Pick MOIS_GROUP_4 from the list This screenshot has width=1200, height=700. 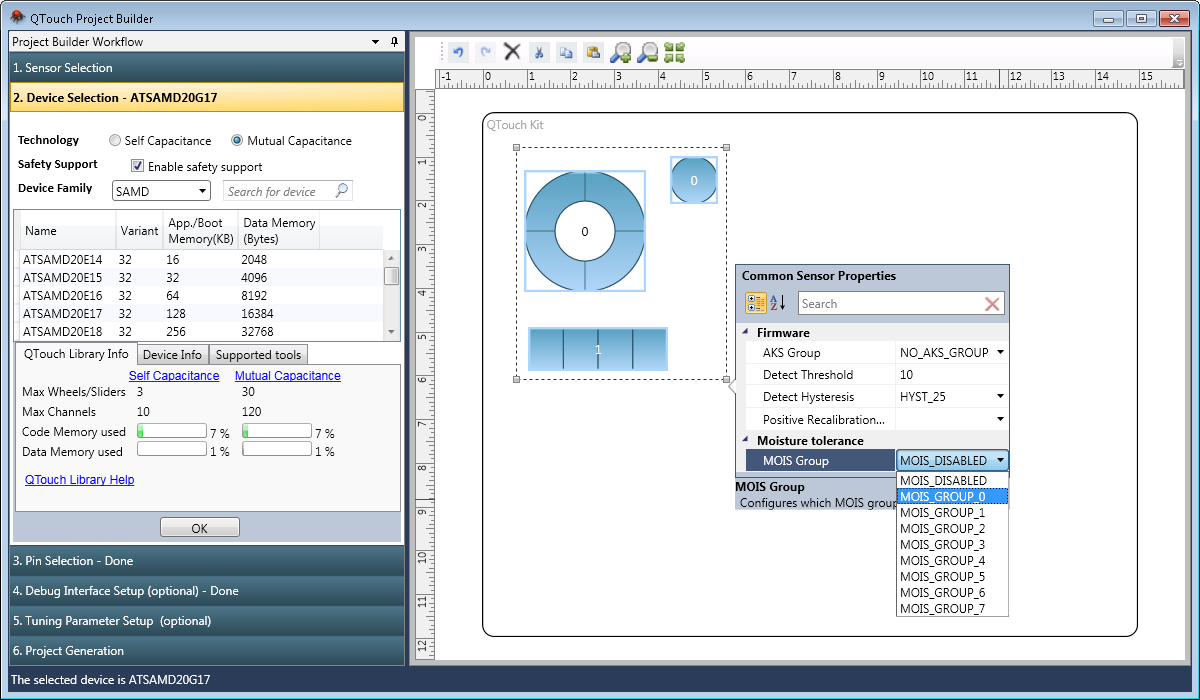pyautogui.click(x=952, y=561)
